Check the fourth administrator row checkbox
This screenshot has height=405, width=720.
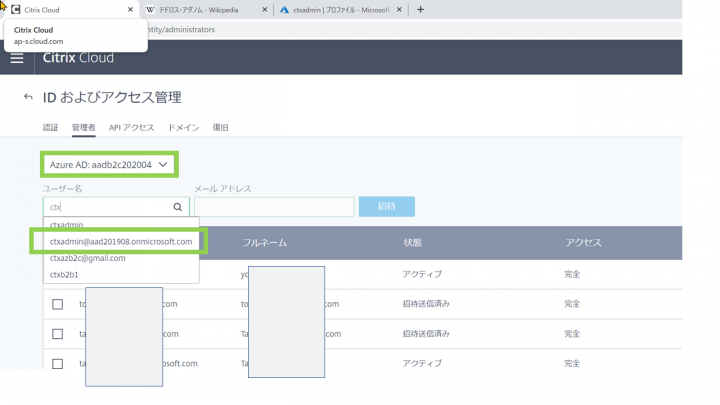click(x=58, y=364)
